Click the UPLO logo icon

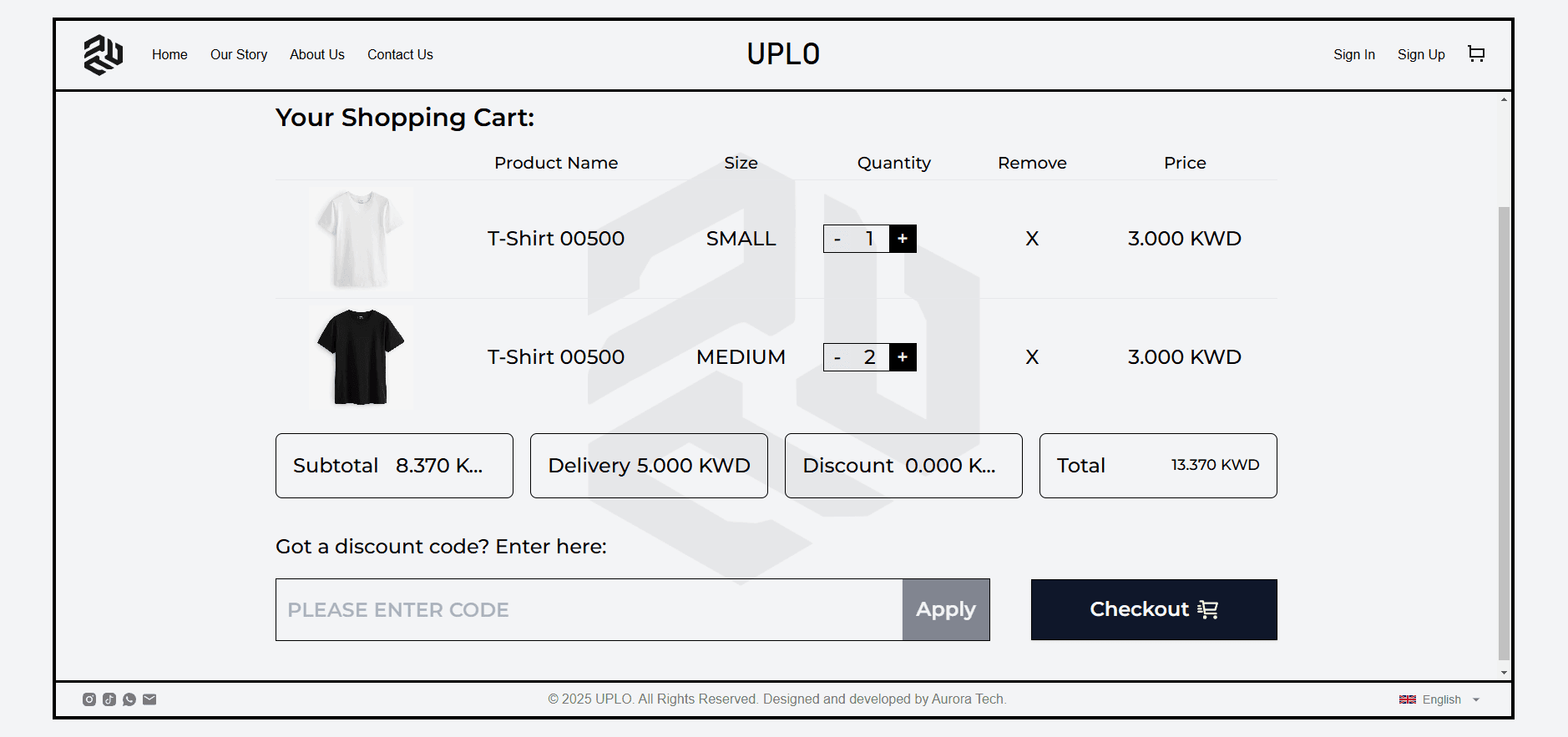pyautogui.click(x=103, y=54)
